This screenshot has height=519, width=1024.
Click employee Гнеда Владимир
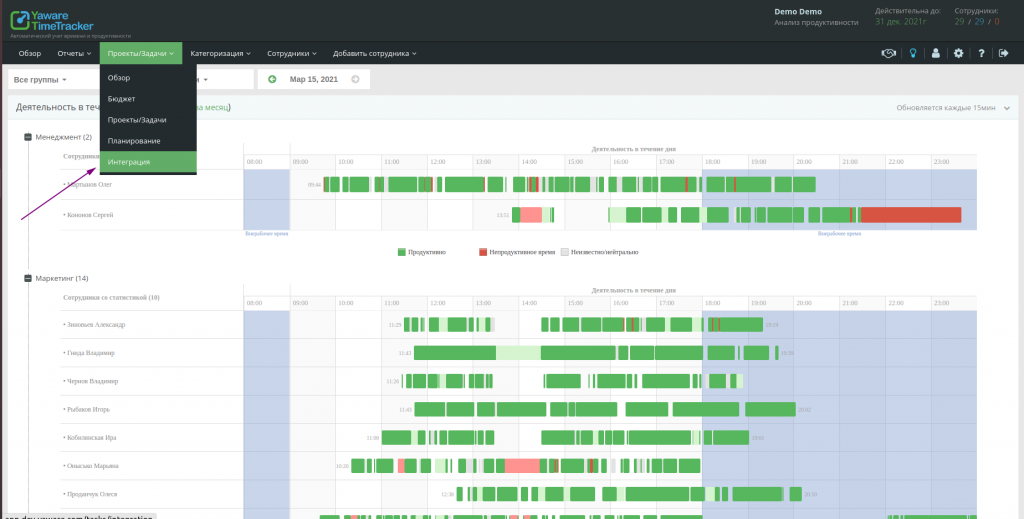[89, 353]
